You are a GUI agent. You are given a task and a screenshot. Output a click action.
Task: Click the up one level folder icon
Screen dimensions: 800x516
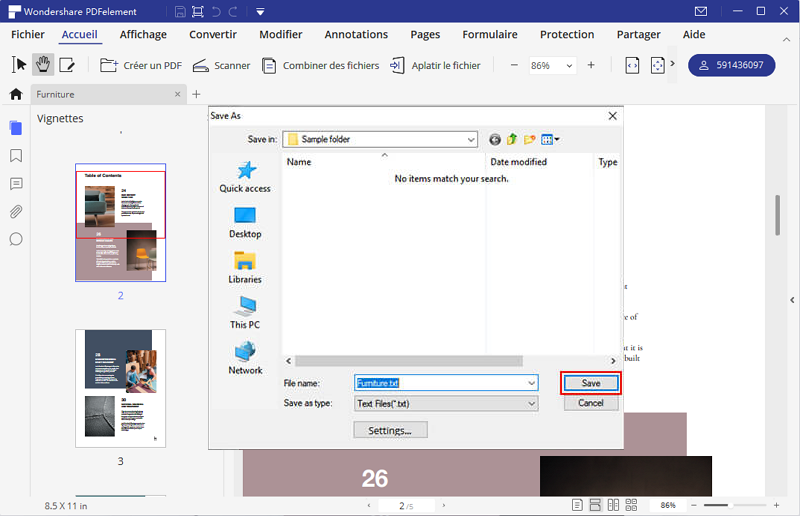512,139
